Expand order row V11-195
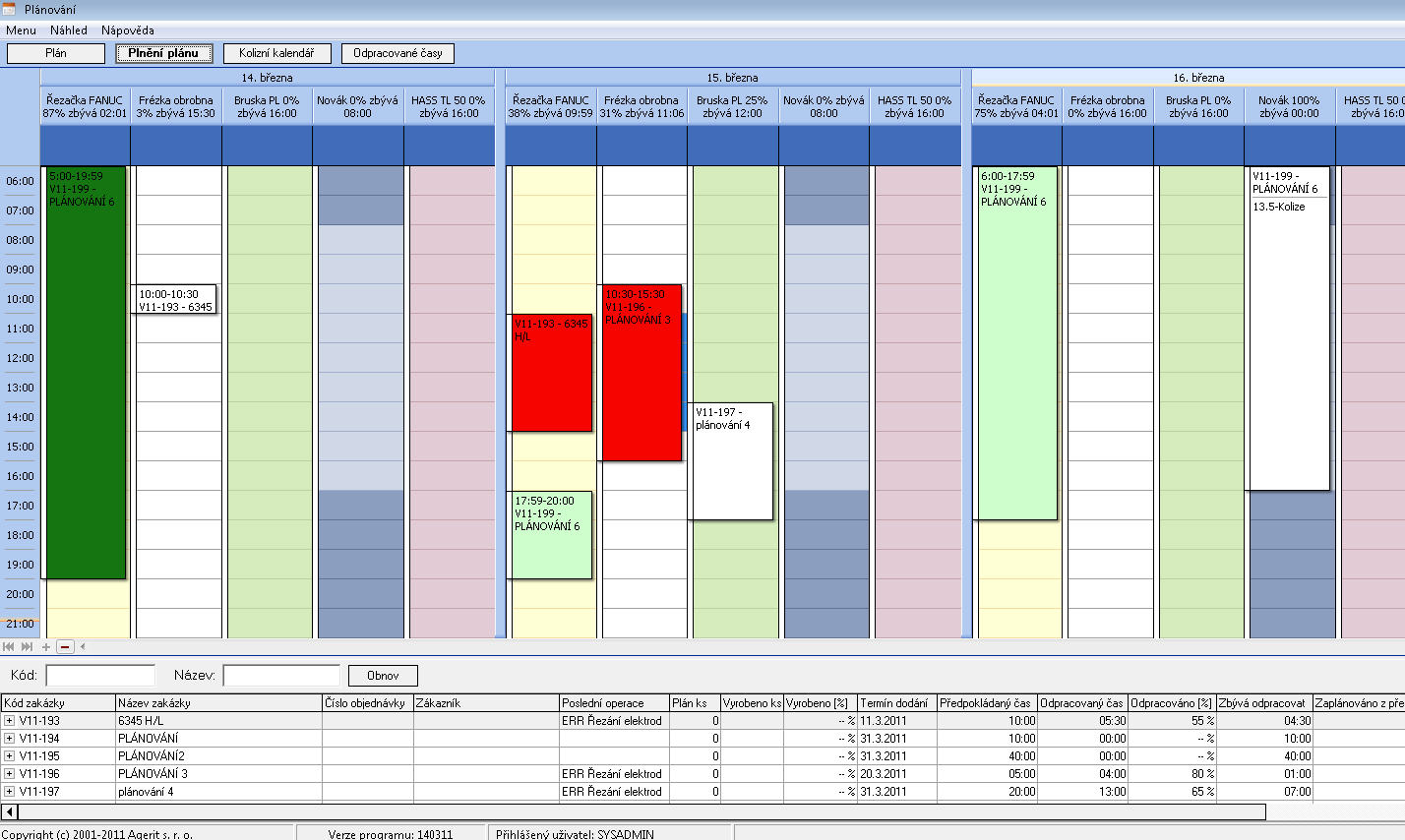Image resolution: width=1405 pixels, height=840 pixels. pos(10,756)
